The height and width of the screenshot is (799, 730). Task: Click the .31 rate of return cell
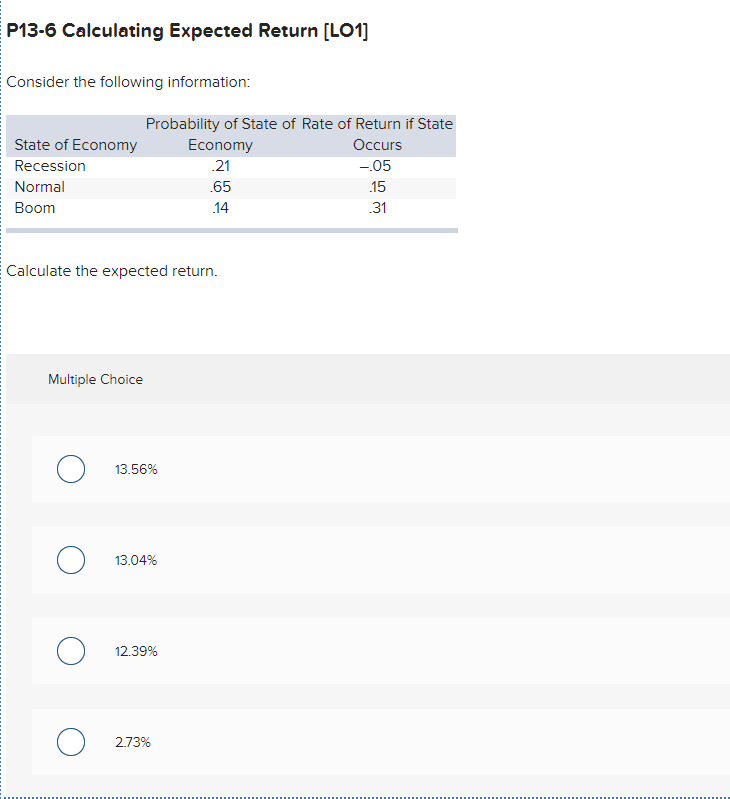click(377, 208)
